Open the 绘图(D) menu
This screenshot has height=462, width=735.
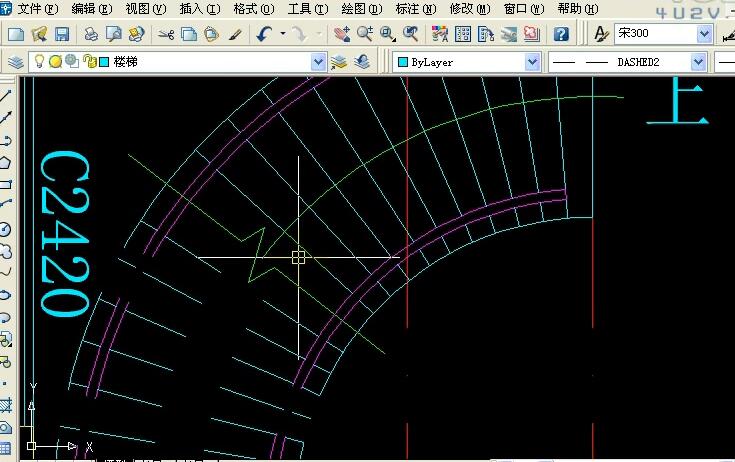tap(362, 9)
